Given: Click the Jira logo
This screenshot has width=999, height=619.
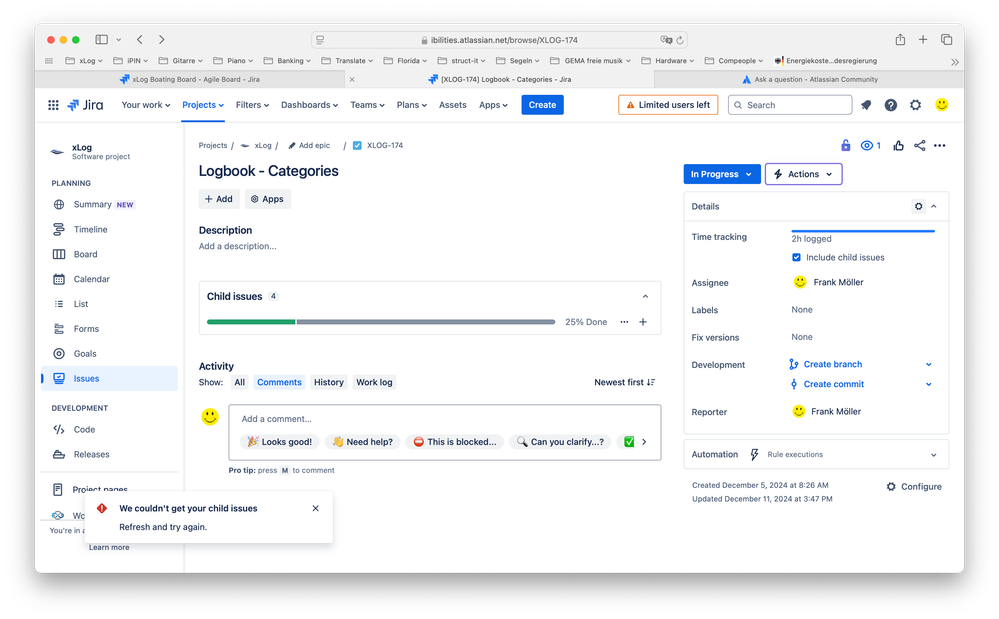Looking at the screenshot, I should (x=85, y=105).
